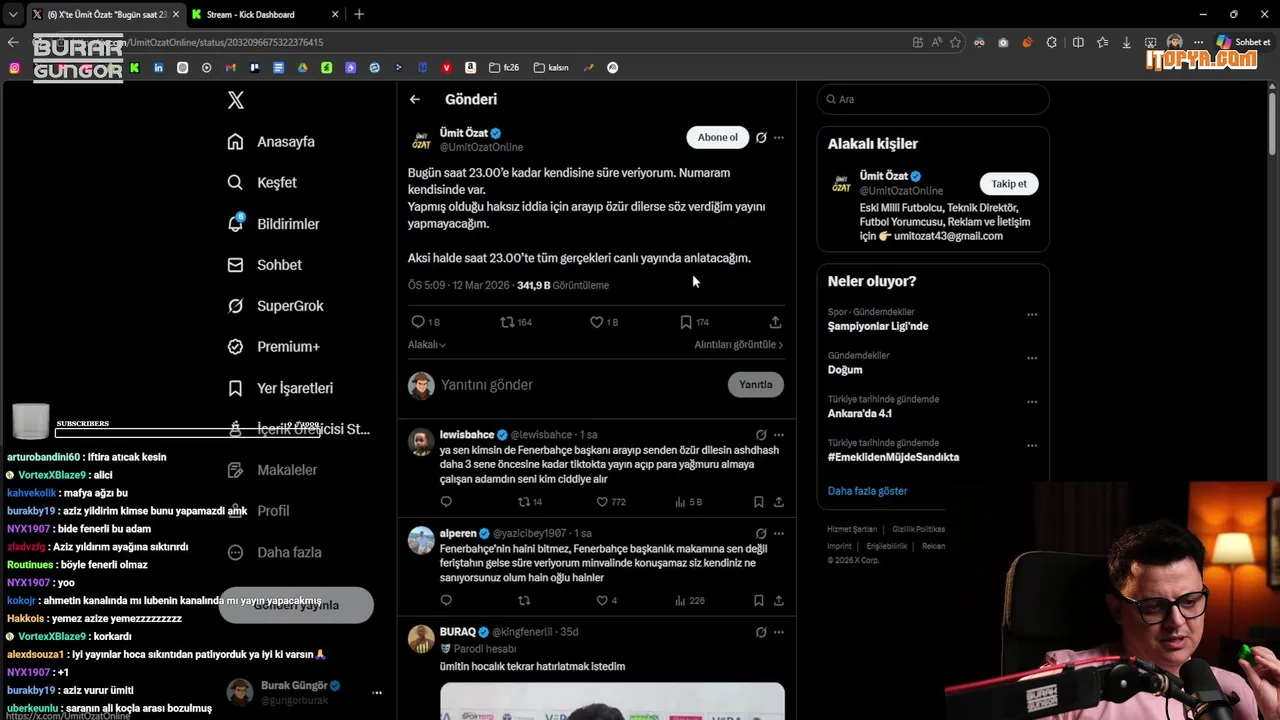Viewport: 1280px width, 720px height.
Task: Click the Grok icon on BURAQ's reply
Action: 761,632
